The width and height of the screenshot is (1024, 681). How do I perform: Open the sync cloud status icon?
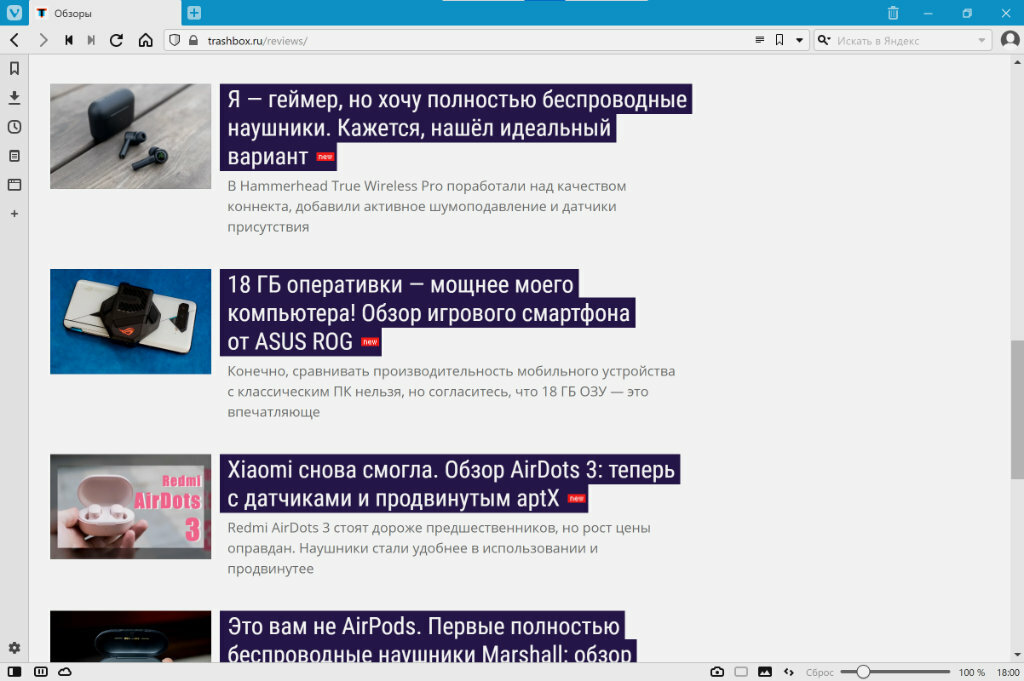tap(65, 672)
